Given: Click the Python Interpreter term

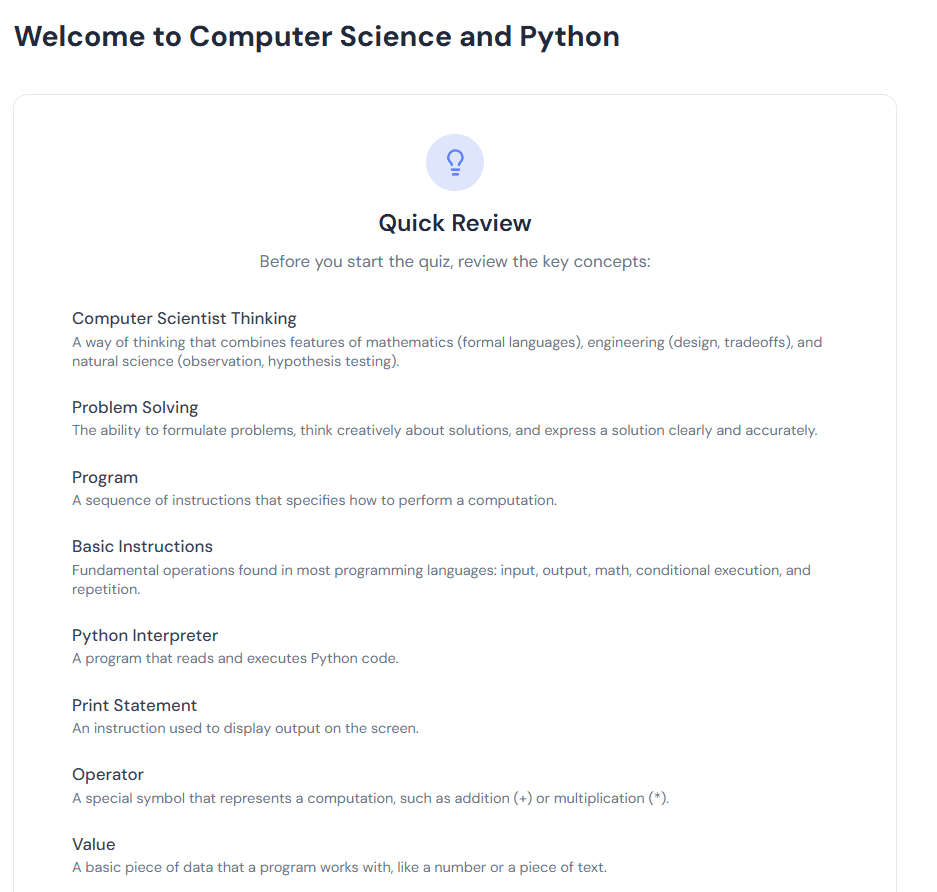Looking at the screenshot, I should (145, 636).
